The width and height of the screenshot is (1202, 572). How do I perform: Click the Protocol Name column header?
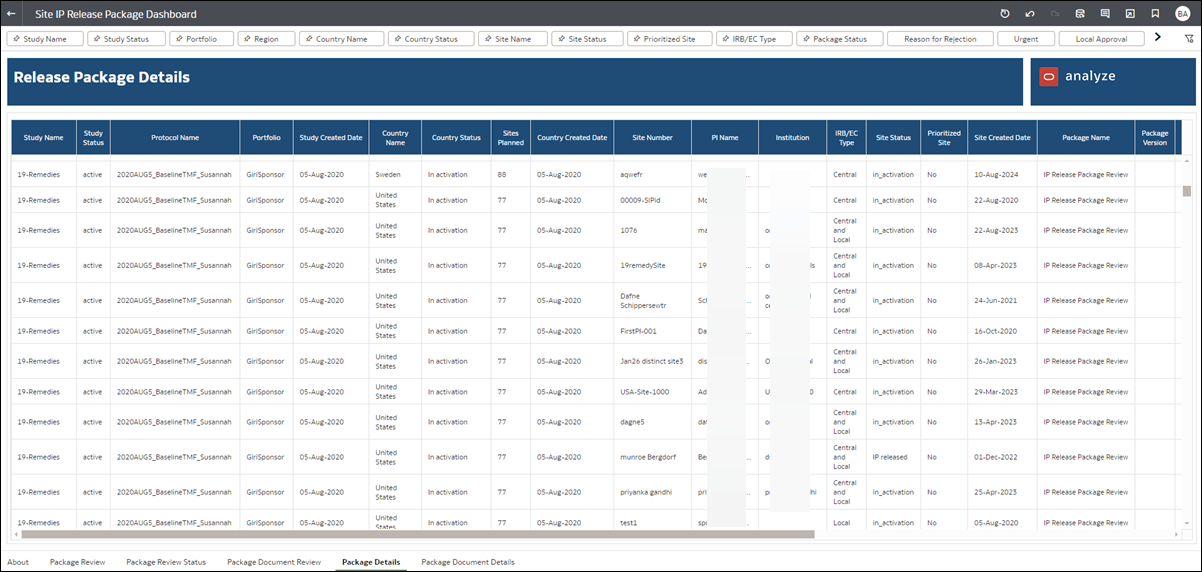[x=175, y=138]
